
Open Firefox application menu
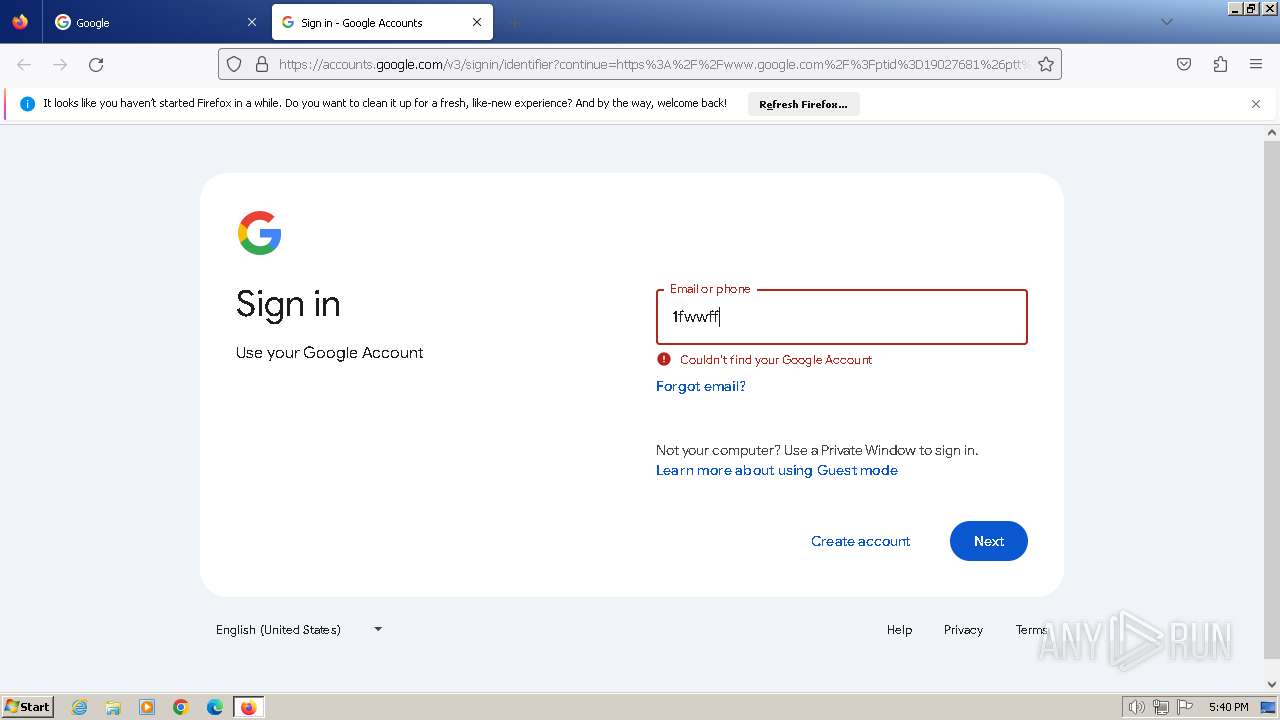(x=1256, y=64)
